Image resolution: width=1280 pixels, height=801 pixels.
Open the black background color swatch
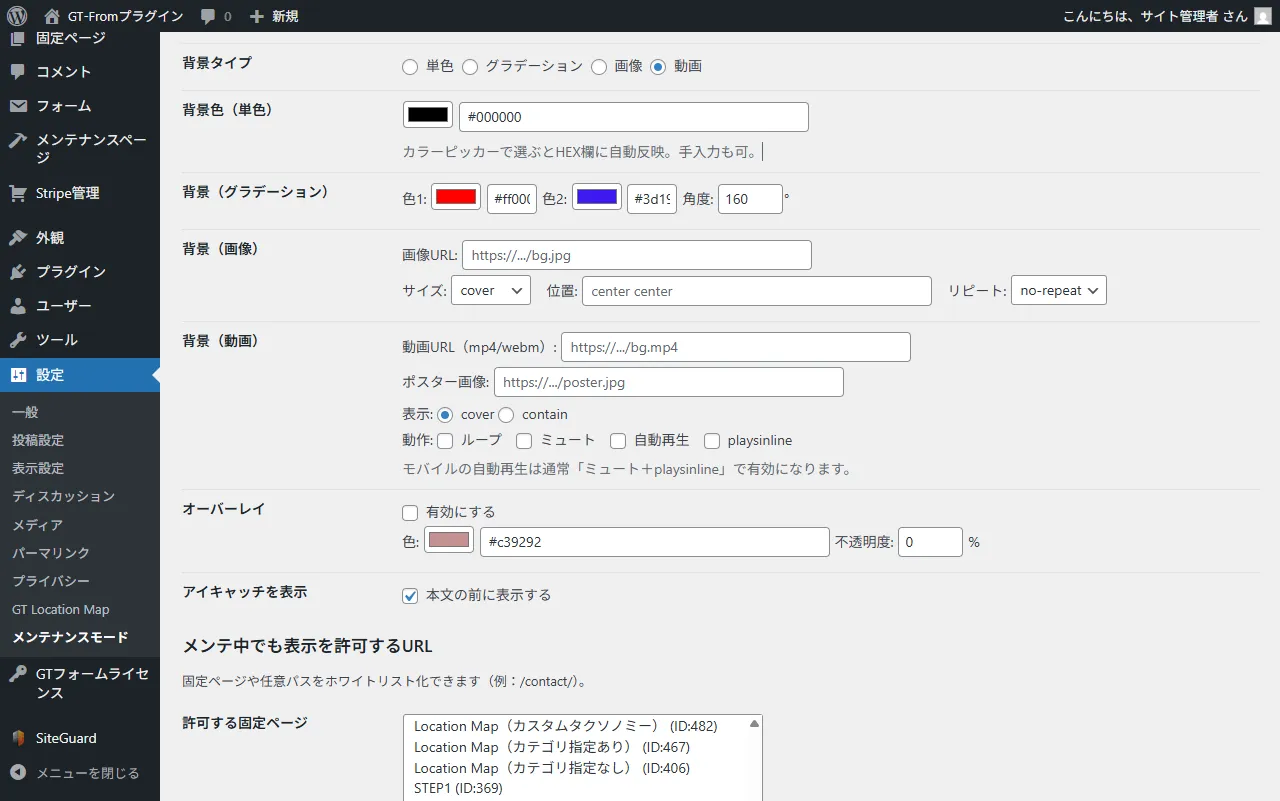428,115
